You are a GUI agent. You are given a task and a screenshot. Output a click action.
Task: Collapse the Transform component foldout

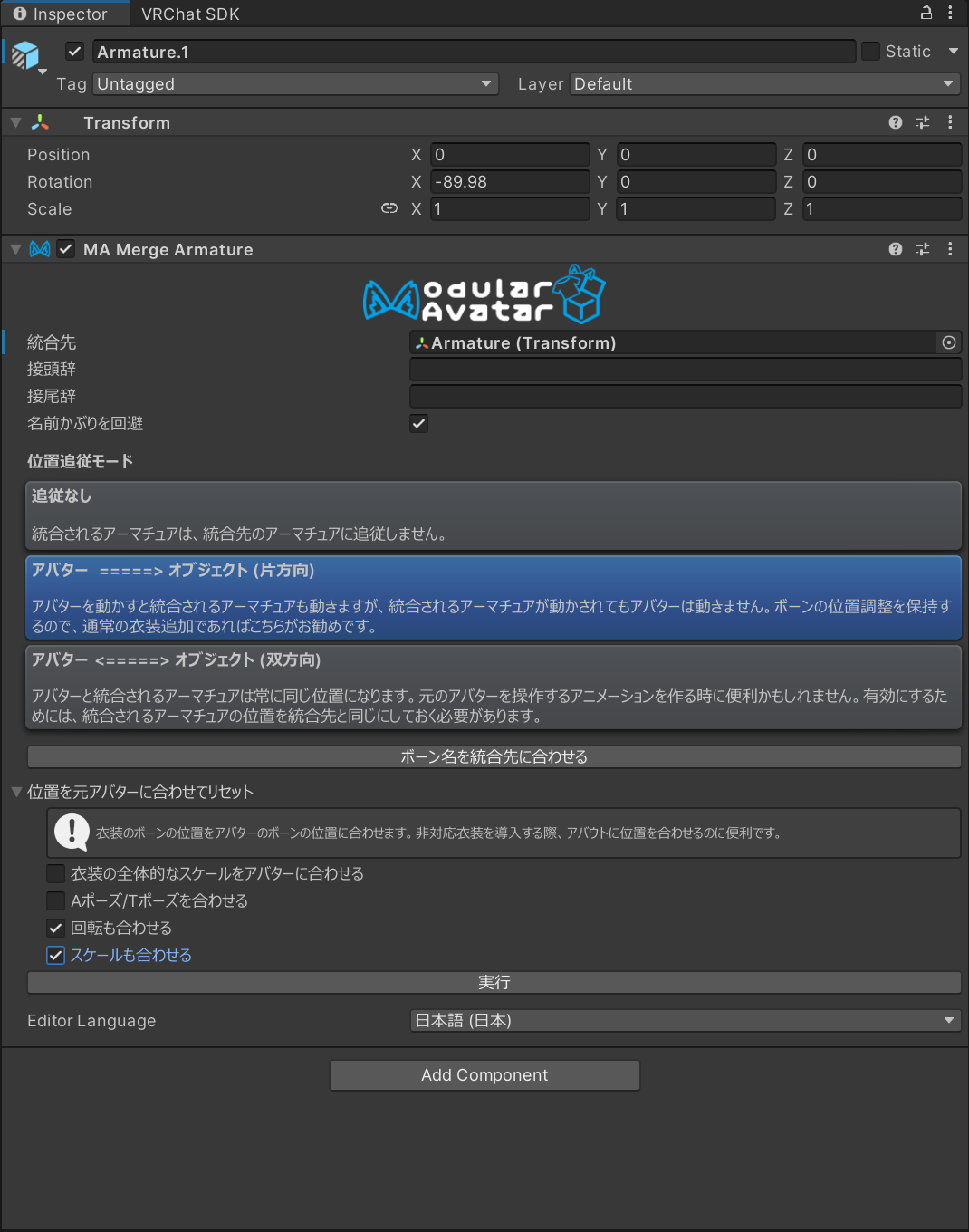pos(15,122)
